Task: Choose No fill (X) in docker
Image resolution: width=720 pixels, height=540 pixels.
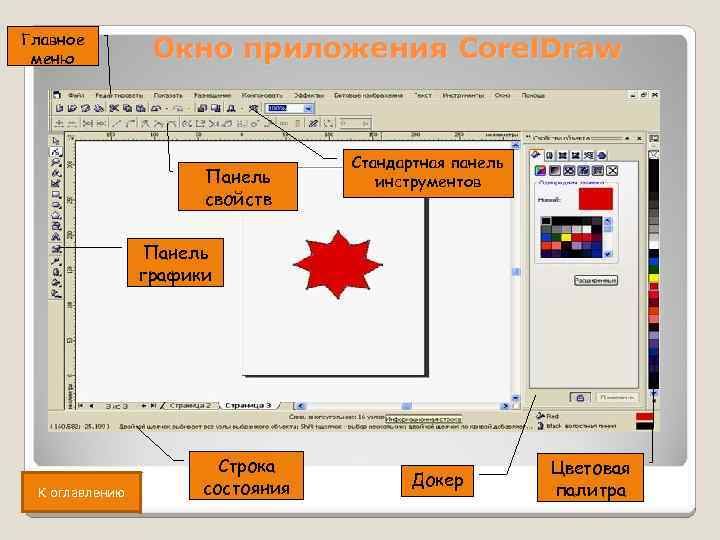Action: pos(613,170)
